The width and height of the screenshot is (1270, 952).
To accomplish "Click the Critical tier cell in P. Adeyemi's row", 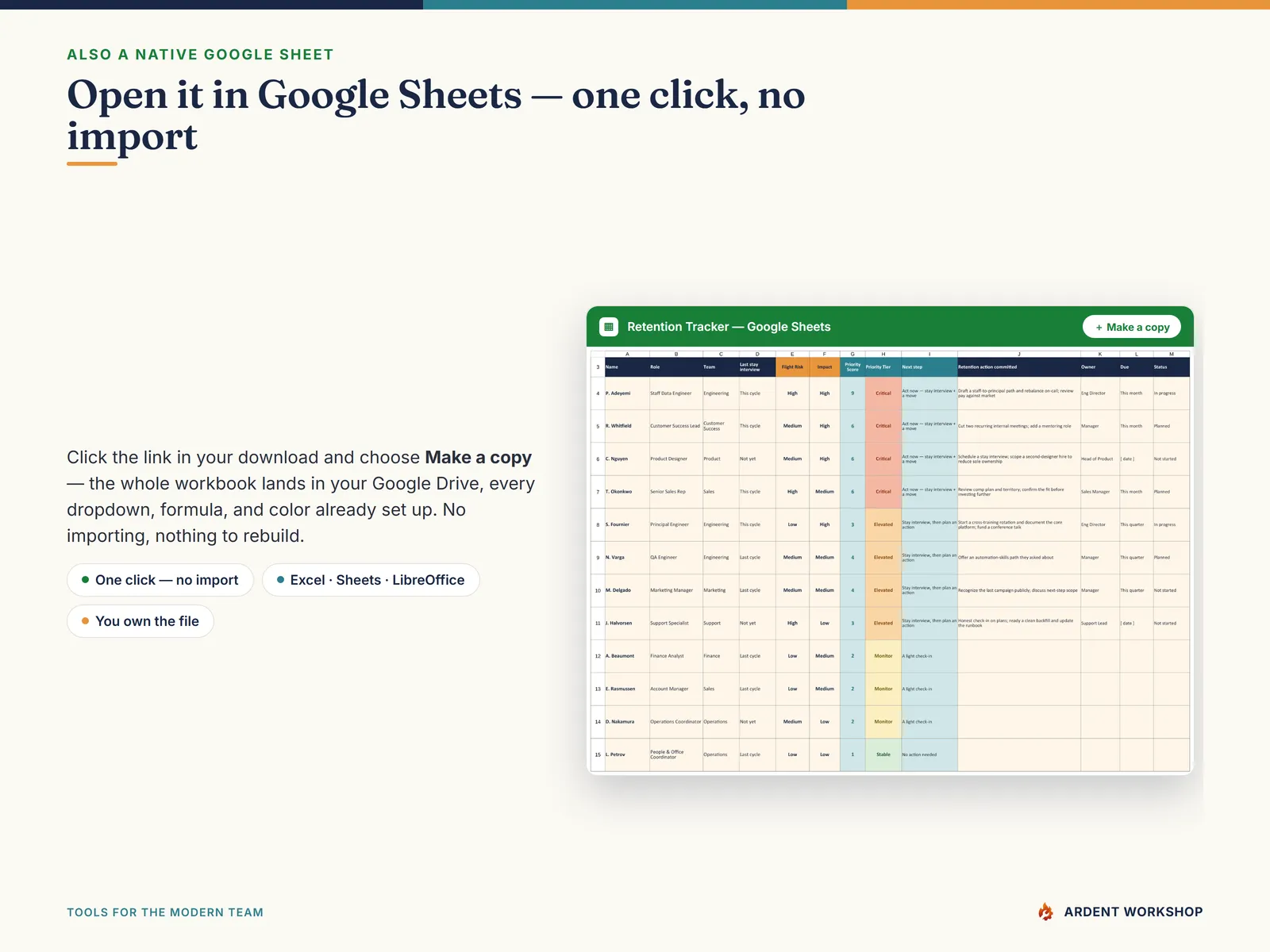I will pyautogui.click(x=883, y=393).
